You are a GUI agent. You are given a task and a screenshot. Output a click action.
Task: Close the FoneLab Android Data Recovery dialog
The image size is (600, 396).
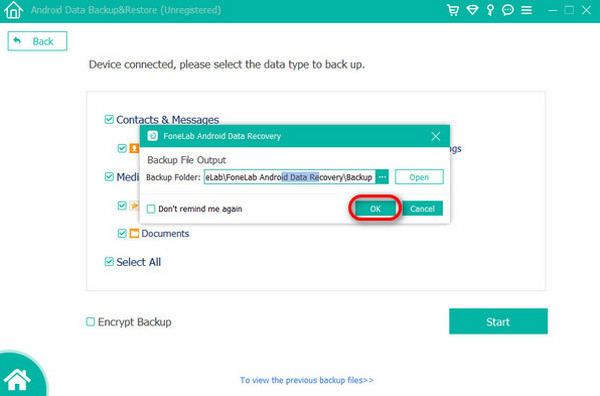tap(435, 136)
